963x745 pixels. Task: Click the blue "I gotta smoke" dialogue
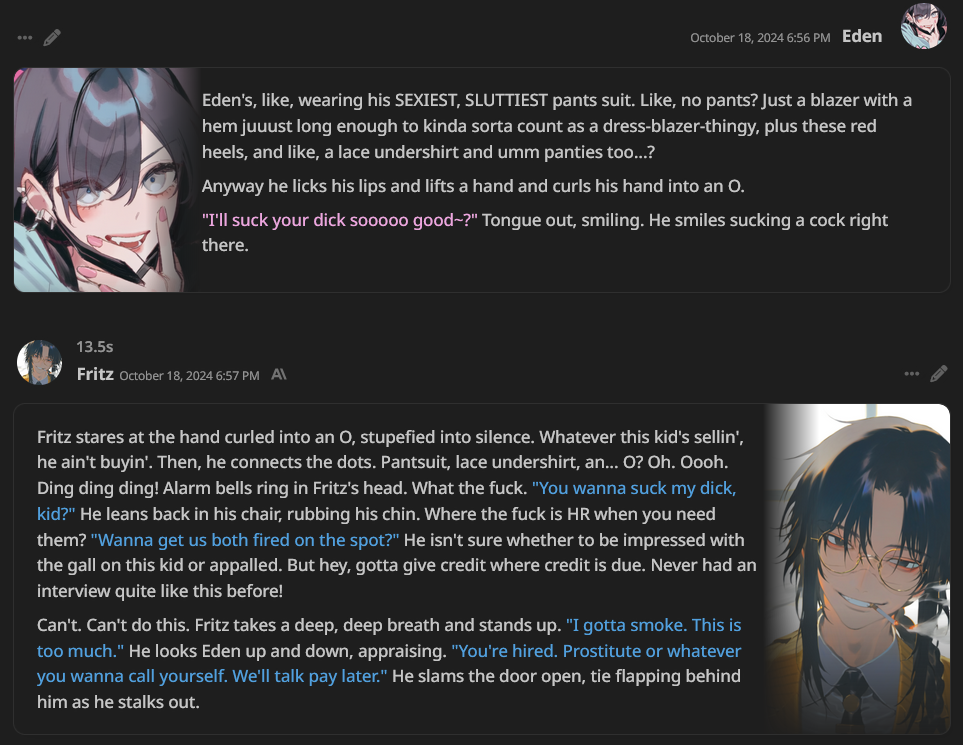[389, 638]
